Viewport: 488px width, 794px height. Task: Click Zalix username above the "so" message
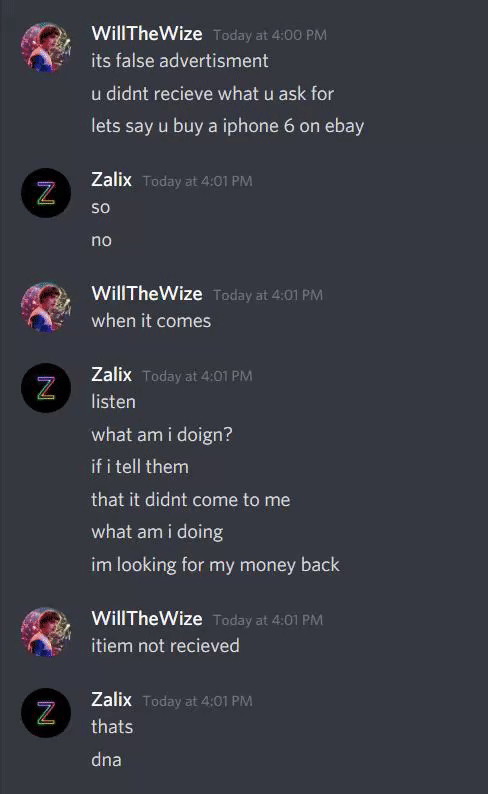(x=111, y=180)
